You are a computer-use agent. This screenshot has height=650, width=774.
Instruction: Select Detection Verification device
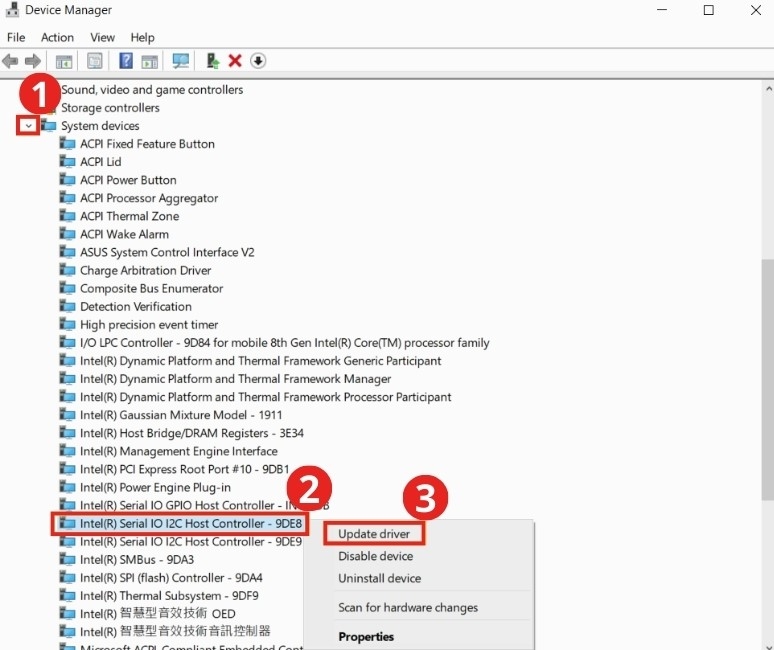[x=136, y=306]
